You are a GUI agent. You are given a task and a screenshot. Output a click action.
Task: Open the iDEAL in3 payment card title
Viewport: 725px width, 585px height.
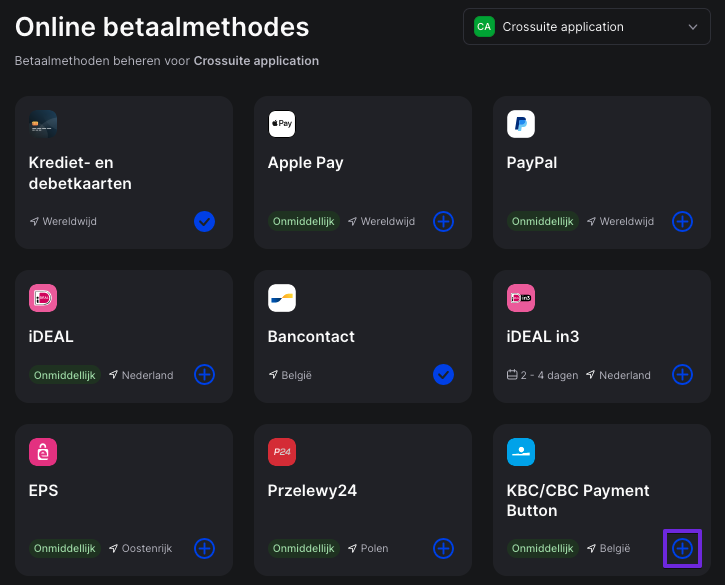tap(542, 336)
